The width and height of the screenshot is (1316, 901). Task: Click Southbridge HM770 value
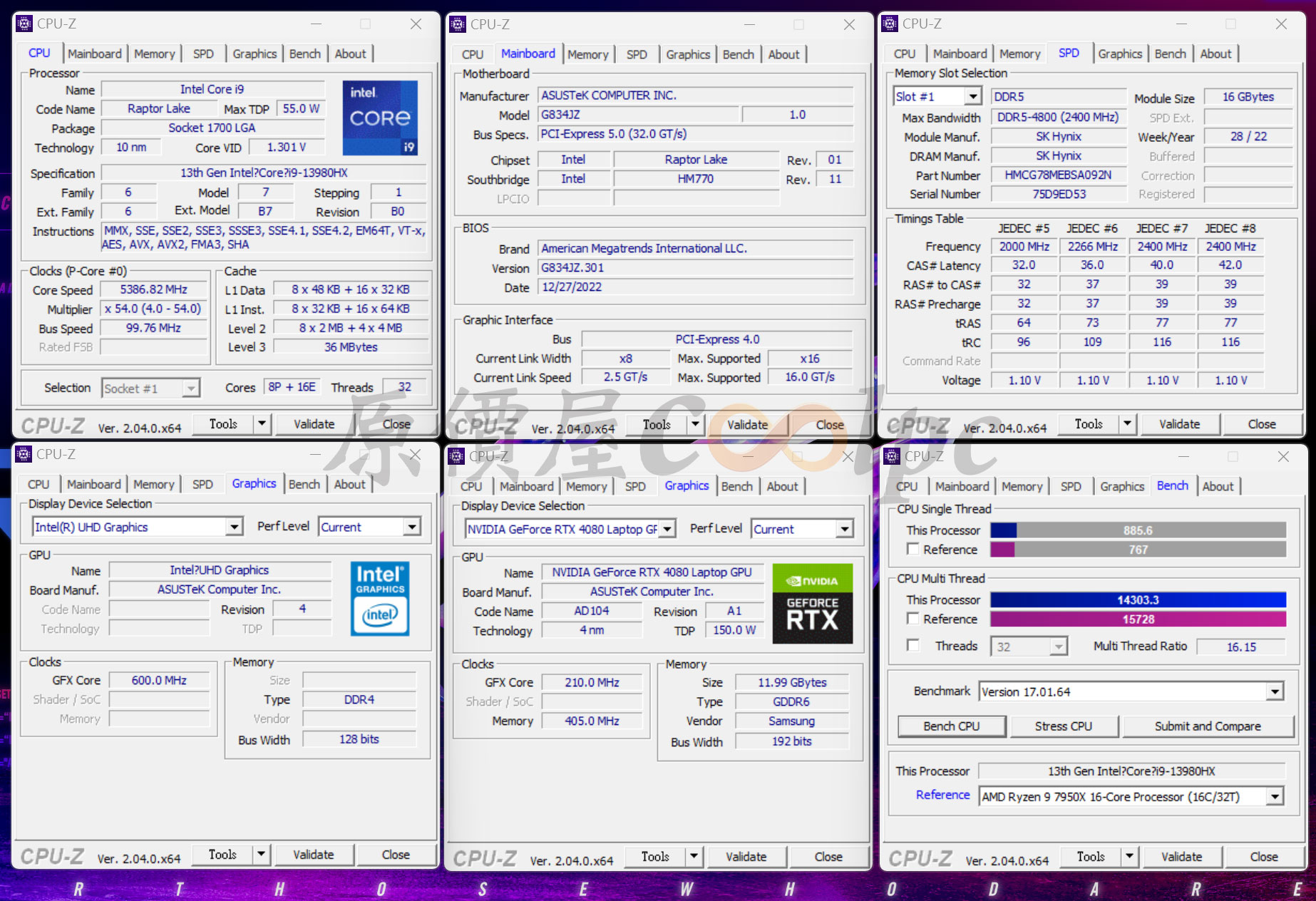click(695, 178)
